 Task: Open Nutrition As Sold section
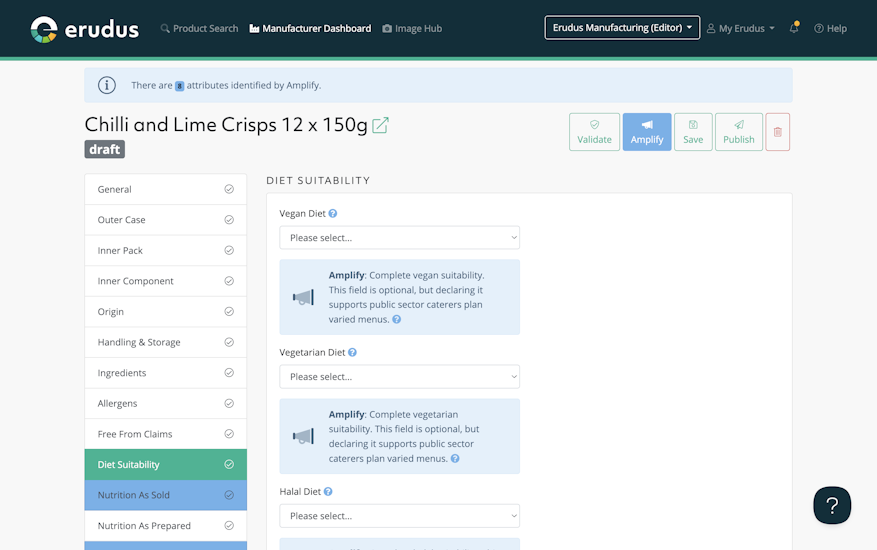166,495
